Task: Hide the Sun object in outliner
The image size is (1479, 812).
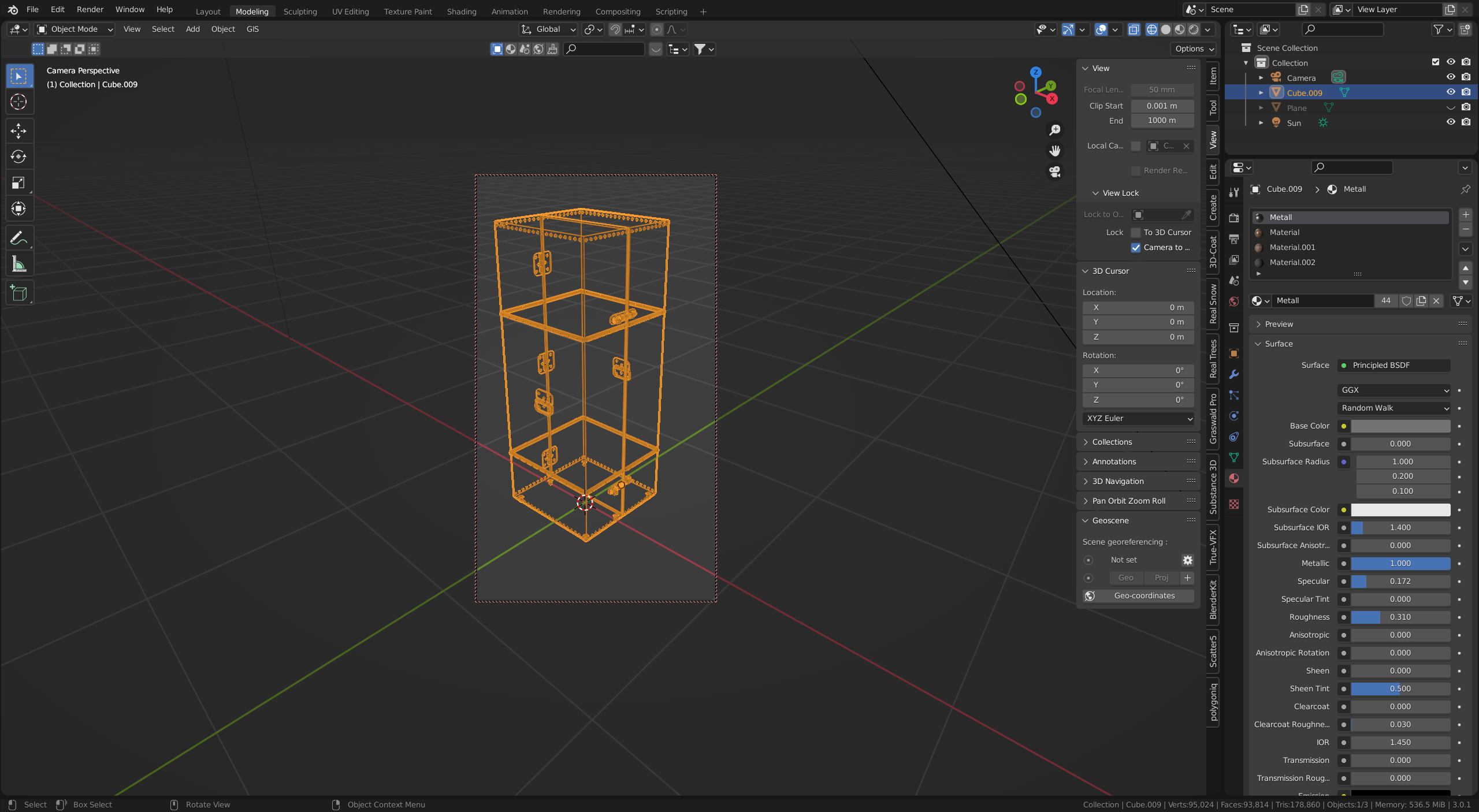Action: coord(1450,122)
